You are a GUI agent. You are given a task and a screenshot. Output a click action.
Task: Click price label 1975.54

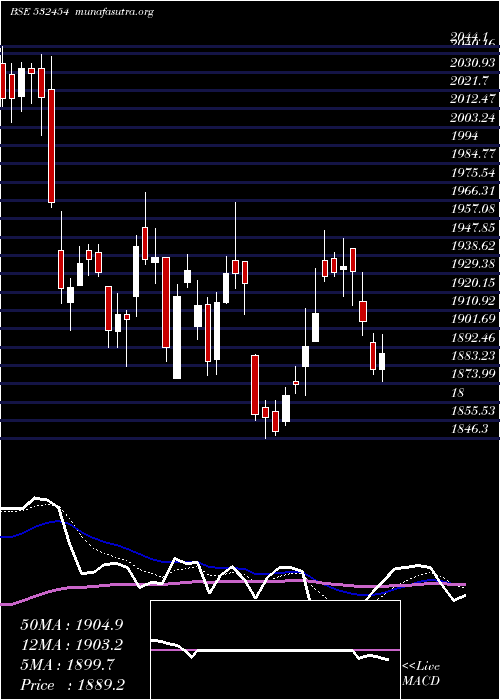(x=473, y=173)
